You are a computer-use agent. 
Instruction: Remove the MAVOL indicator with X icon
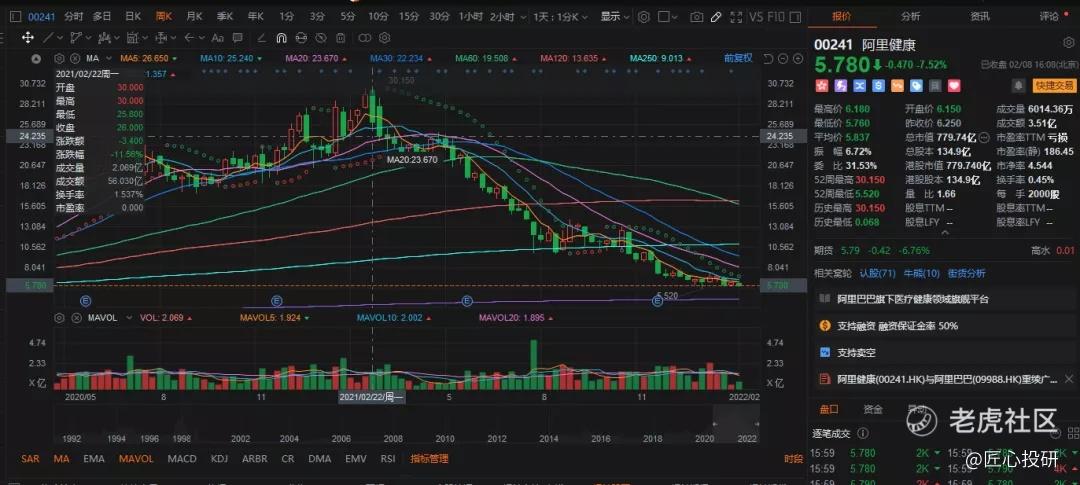pyautogui.click(x=75, y=318)
